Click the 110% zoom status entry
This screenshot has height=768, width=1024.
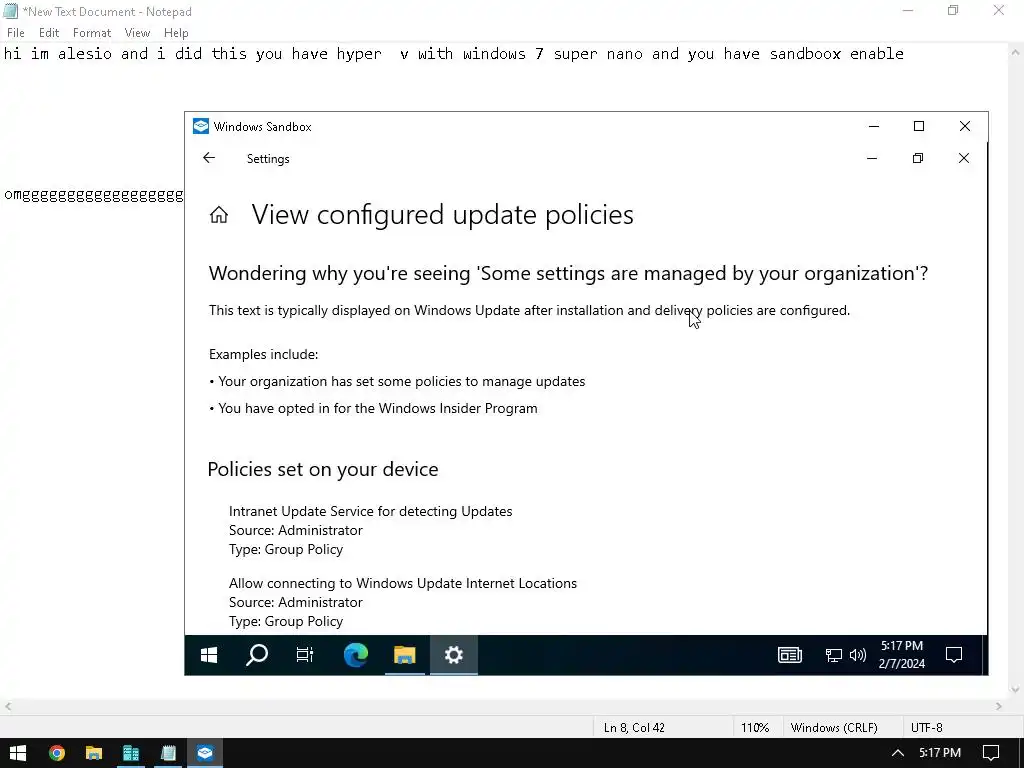755,728
